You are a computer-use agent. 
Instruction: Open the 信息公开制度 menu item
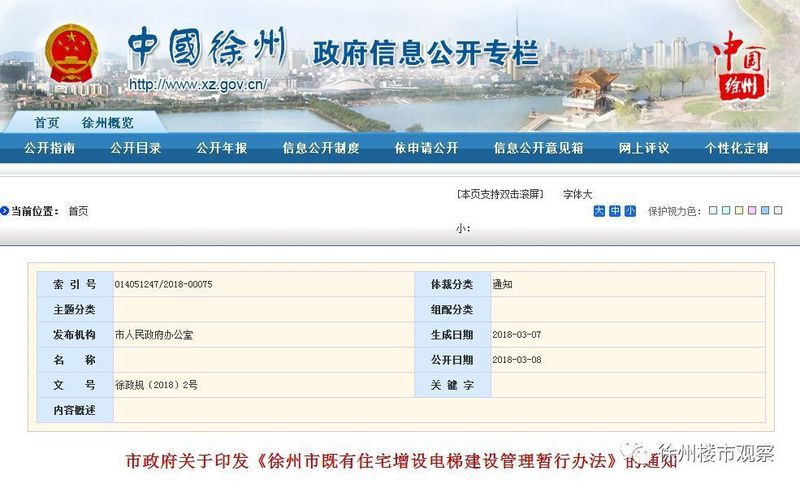(x=321, y=148)
